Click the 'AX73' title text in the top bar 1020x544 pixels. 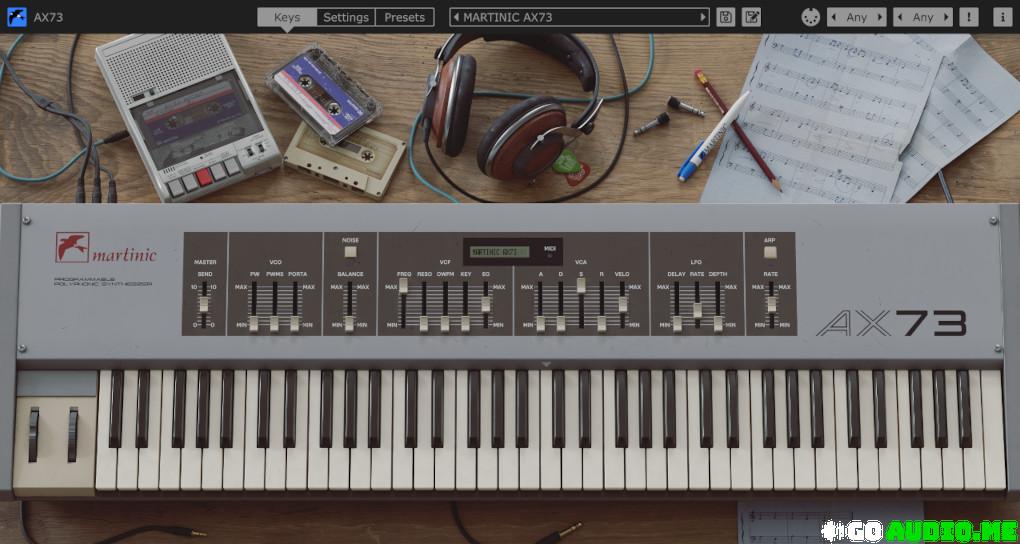(x=49, y=18)
